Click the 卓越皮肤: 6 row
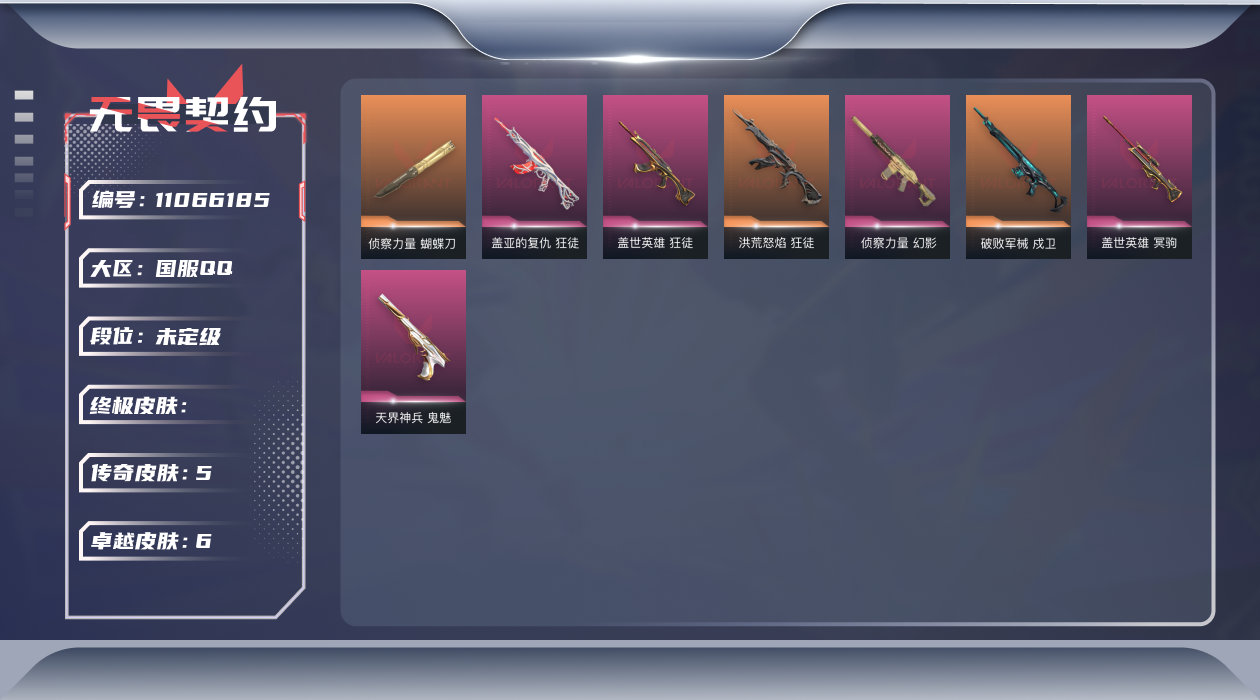Image resolution: width=1260 pixels, height=700 pixels. tap(162, 541)
